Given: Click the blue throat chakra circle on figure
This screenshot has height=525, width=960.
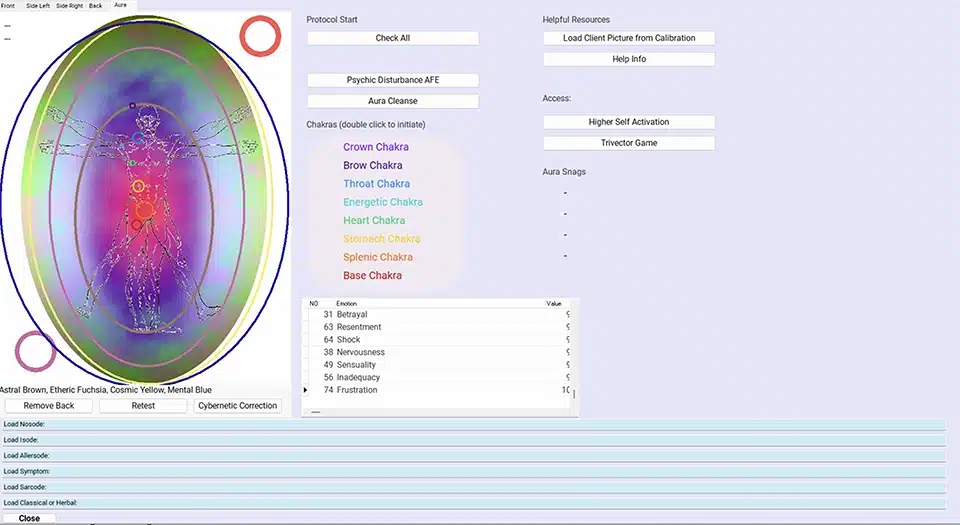Looking at the screenshot, I should (138, 138).
